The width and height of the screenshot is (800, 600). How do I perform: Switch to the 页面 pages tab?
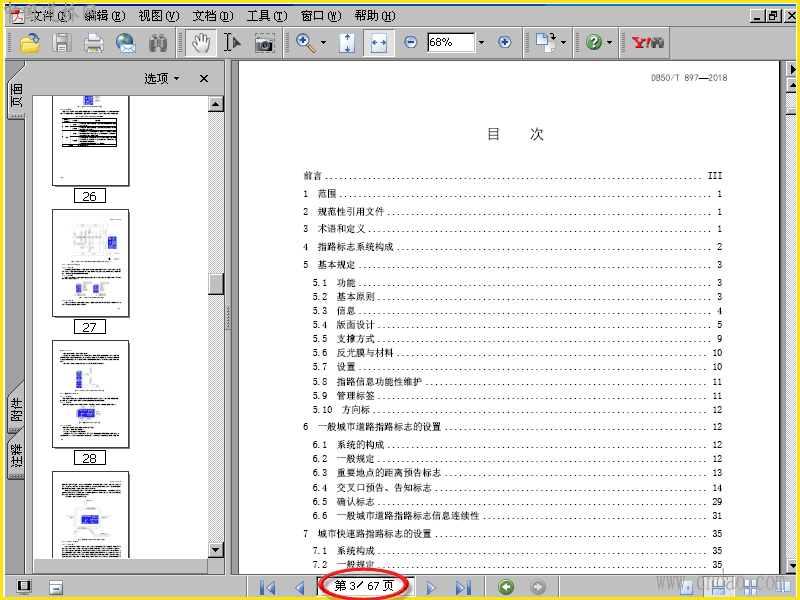16,95
